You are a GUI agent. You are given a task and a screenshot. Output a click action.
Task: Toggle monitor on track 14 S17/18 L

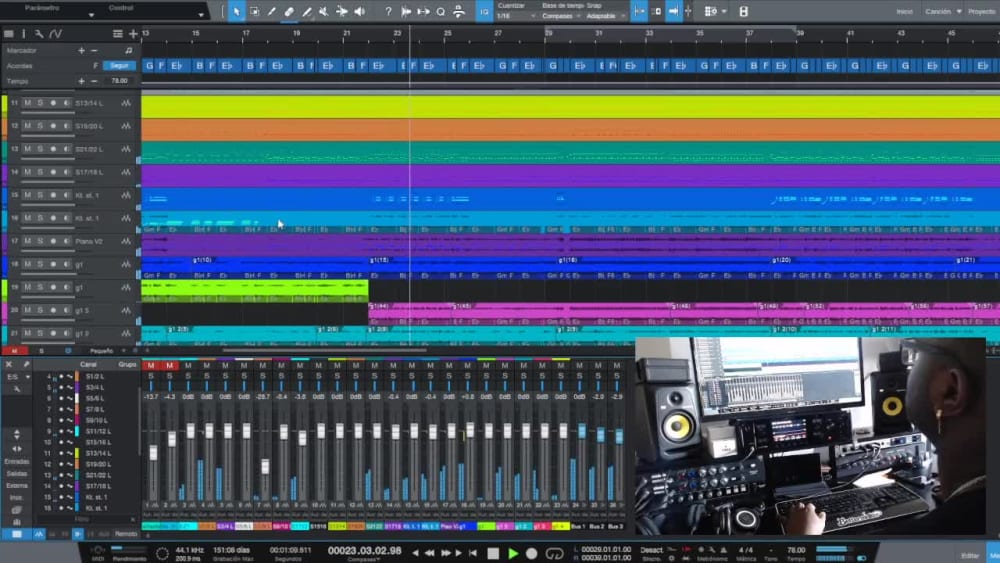[66, 172]
